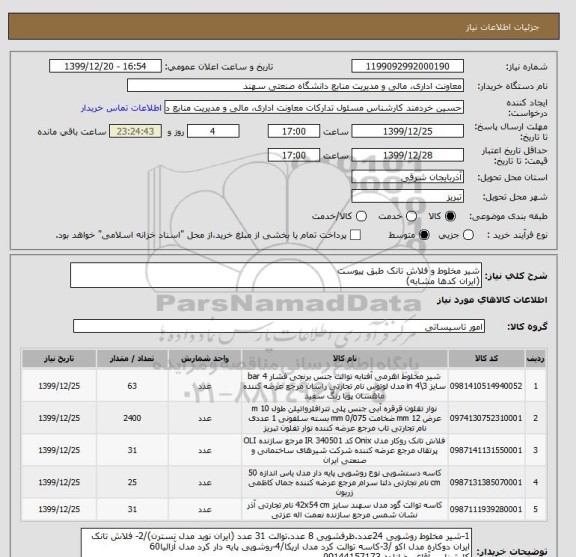Toggle the اسناد خزانه اسلامی payment checkbox
Viewport: 576px width, 557px height.
(x=355, y=235)
